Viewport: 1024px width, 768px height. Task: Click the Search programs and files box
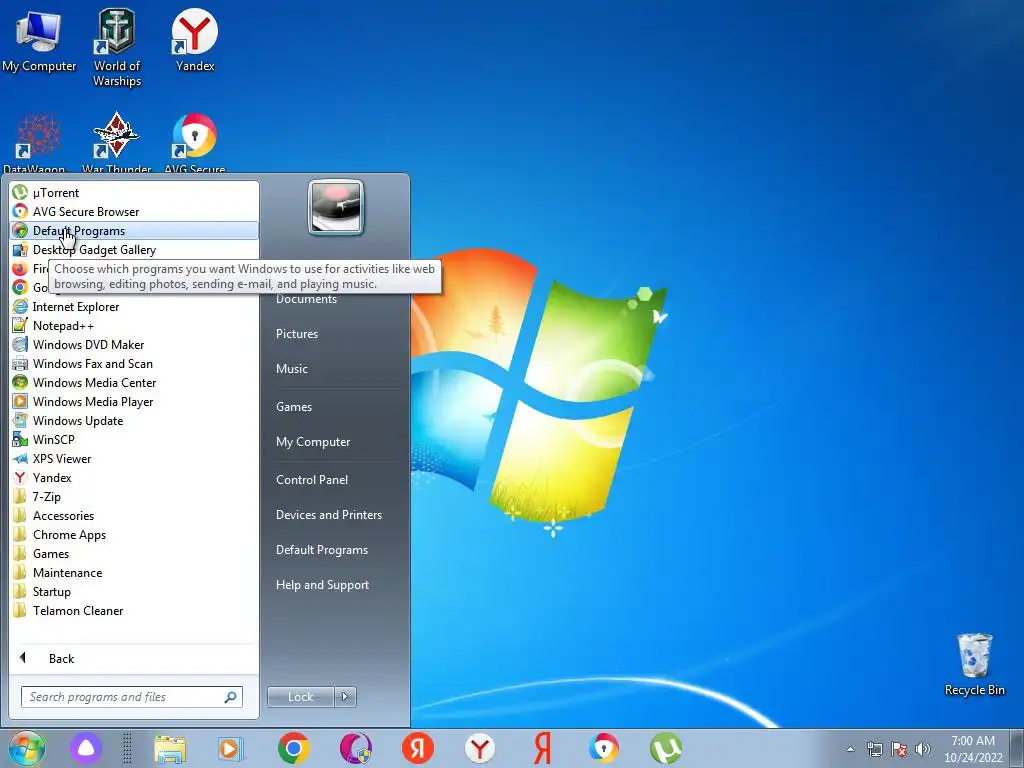(131, 697)
